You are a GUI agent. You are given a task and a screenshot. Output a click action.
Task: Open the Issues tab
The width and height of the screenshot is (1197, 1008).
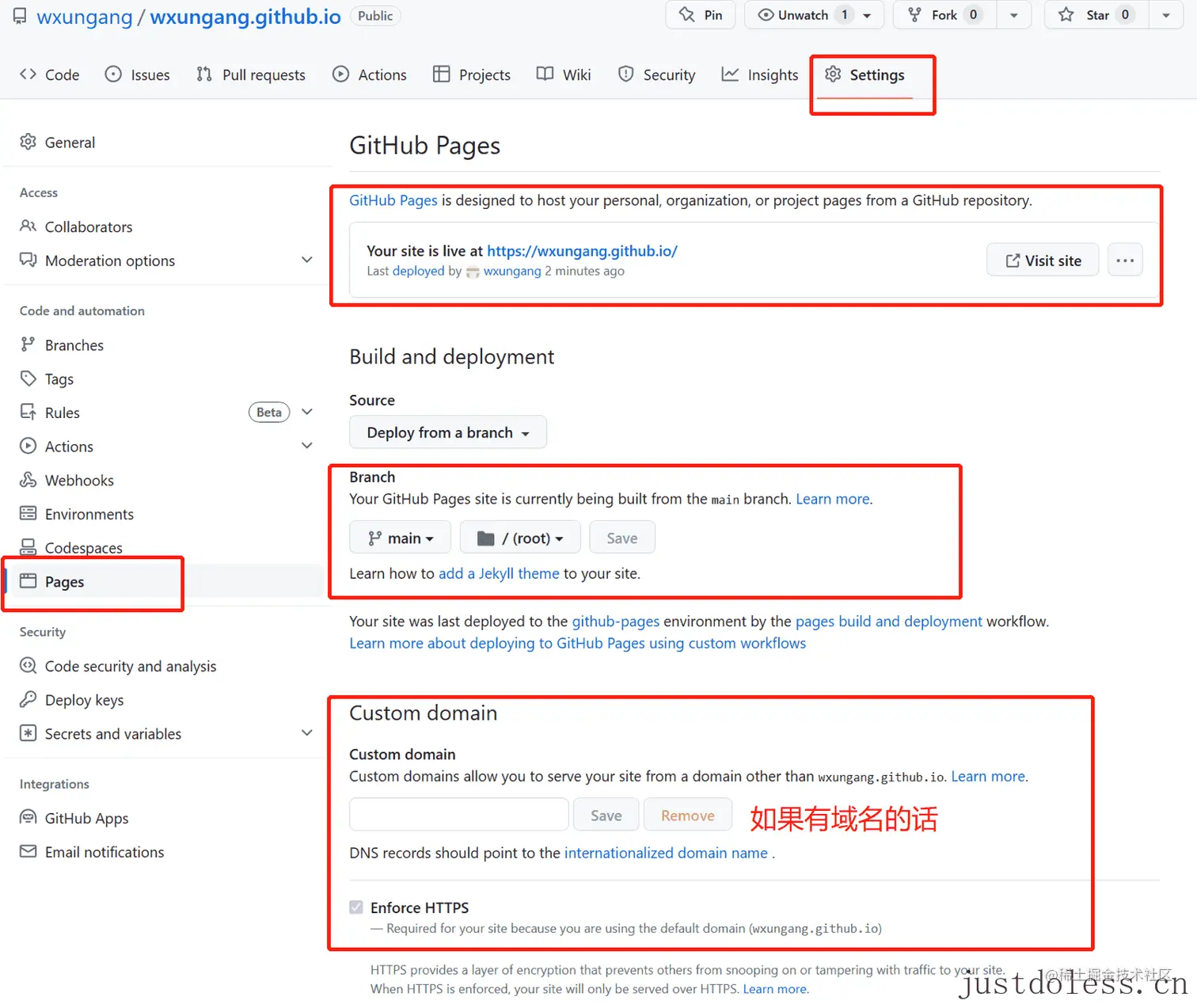tap(138, 74)
